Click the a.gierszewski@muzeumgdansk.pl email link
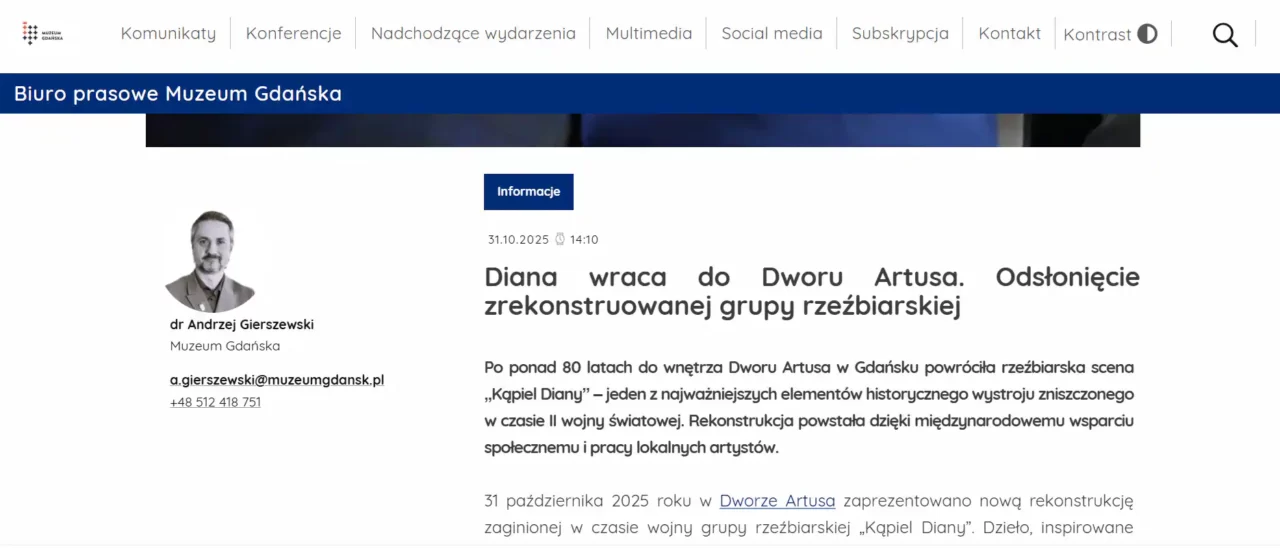Image resolution: width=1280 pixels, height=555 pixels. pyautogui.click(x=277, y=380)
